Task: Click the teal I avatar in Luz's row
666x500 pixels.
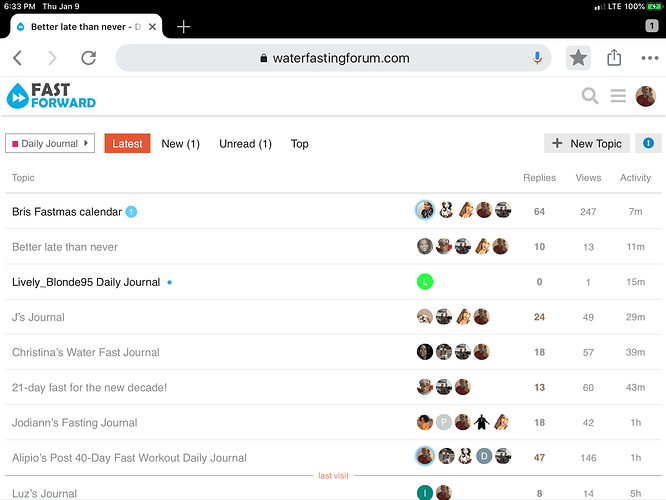Action: [x=425, y=492]
